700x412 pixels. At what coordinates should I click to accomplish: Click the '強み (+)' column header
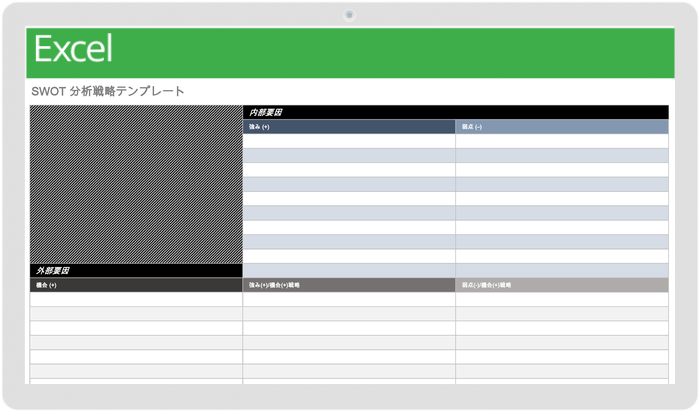349,127
